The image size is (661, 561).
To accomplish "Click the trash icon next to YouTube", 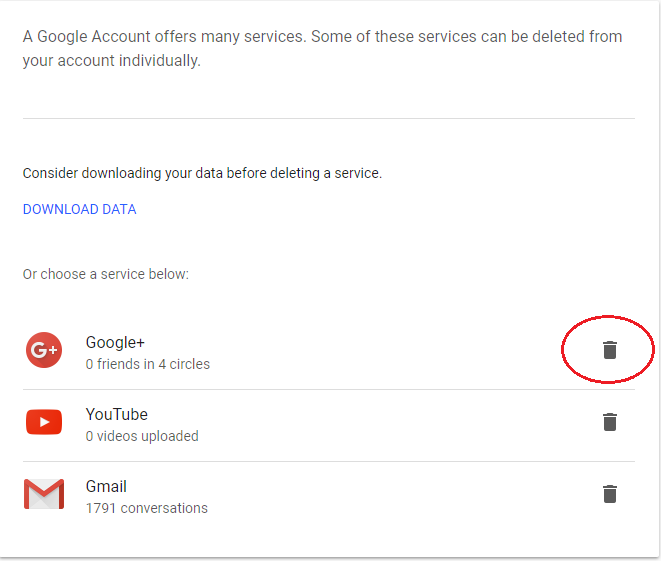I will tap(610, 422).
